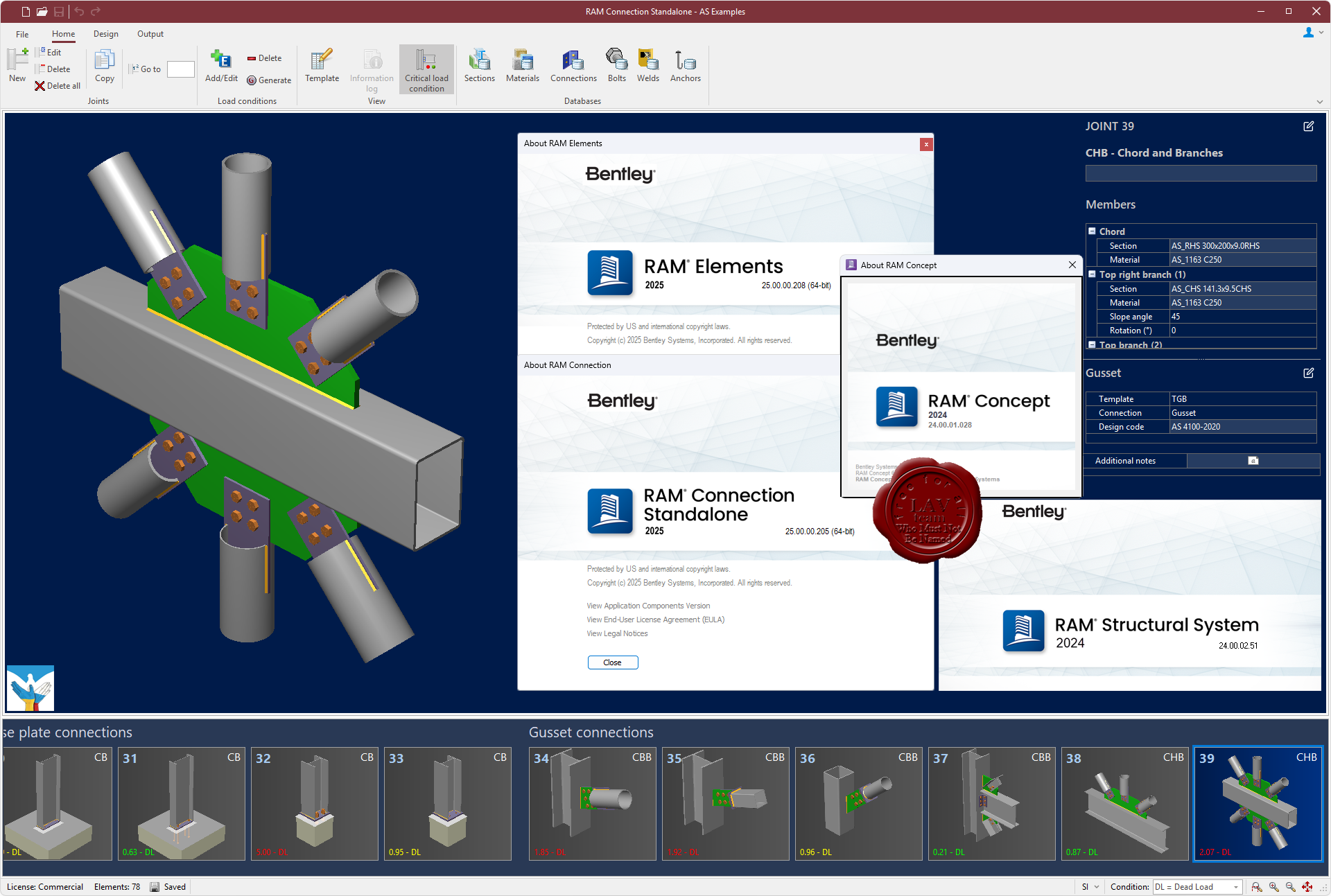This screenshot has height=896, width=1331.
Task: Select joint 37 gusset thumbnail
Action: click(992, 804)
